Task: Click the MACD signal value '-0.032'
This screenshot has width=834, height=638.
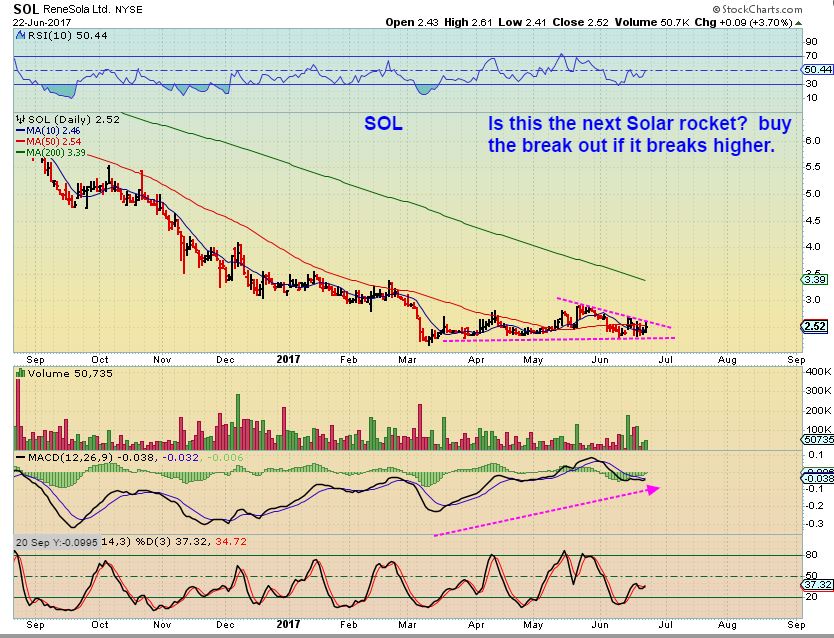Action: point(180,457)
